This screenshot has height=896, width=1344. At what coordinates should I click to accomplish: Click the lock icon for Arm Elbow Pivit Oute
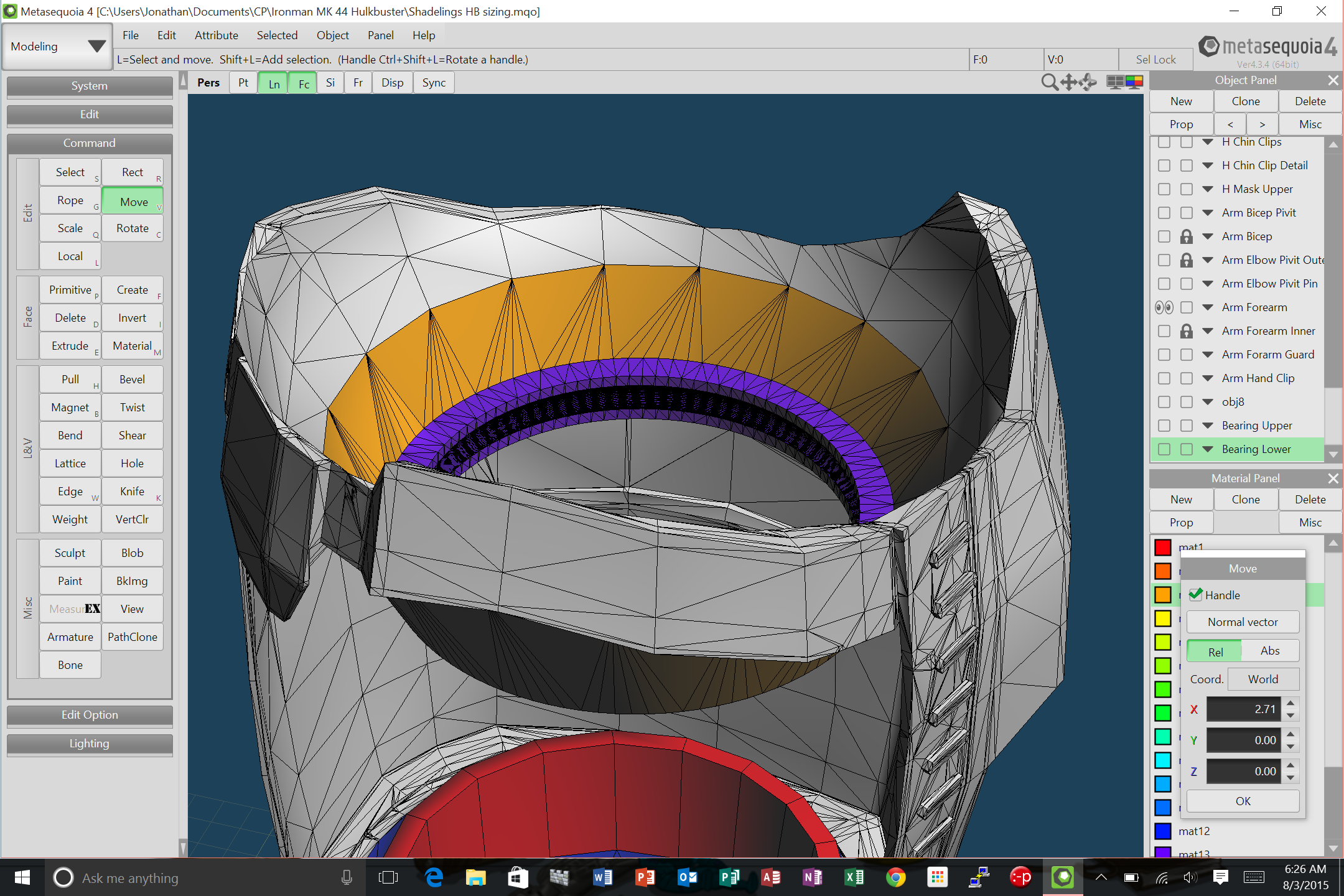[x=1187, y=260]
